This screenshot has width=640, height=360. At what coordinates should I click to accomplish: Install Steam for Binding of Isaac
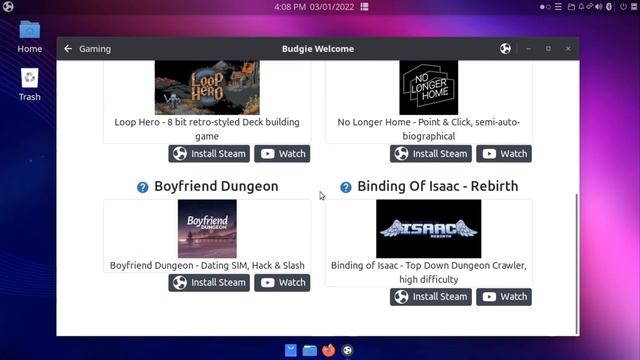point(431,297)
